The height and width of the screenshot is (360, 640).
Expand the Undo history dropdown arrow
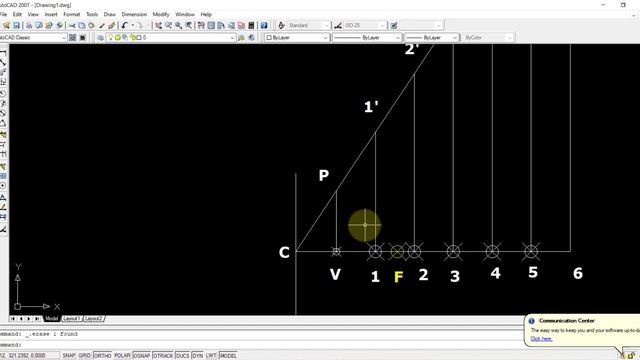click(x=132, y=25)
